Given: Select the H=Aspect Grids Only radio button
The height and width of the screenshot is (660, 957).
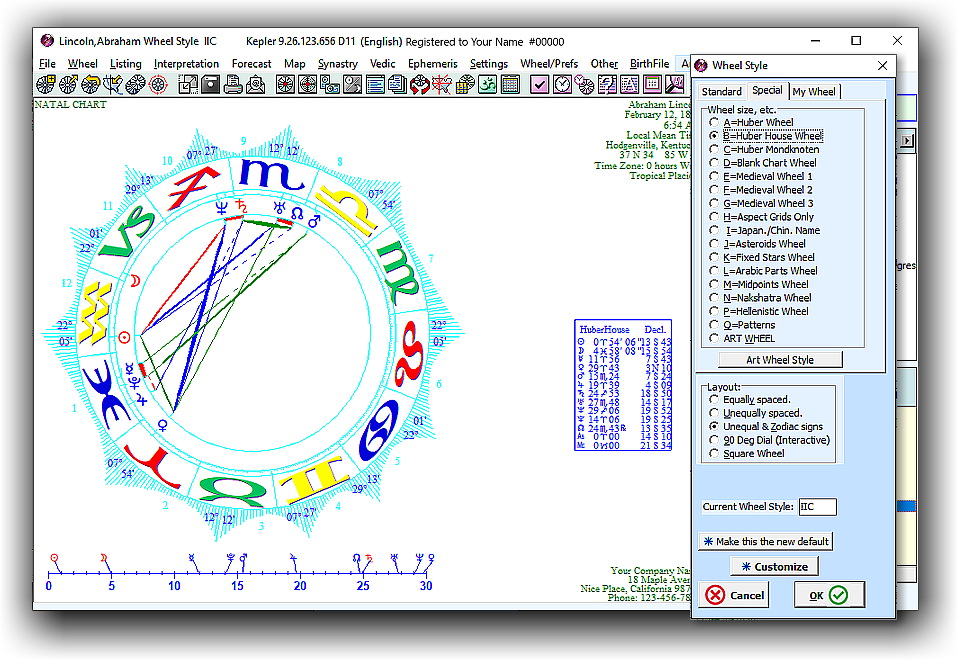Looking at the screenshot, I should [x=714, y=217].
